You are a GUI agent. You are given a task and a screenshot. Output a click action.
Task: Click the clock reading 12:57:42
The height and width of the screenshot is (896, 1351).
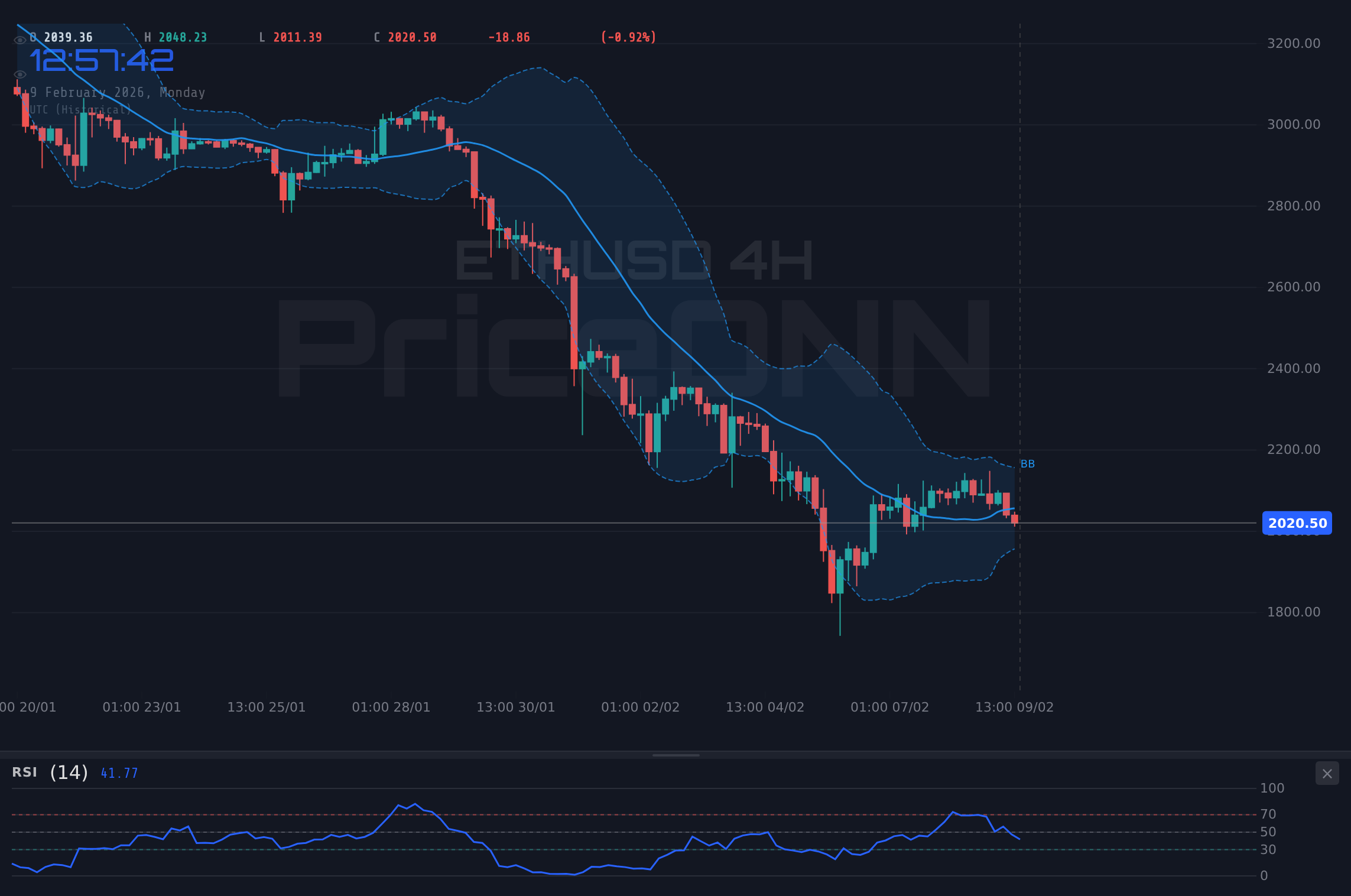tap(102, 61)
